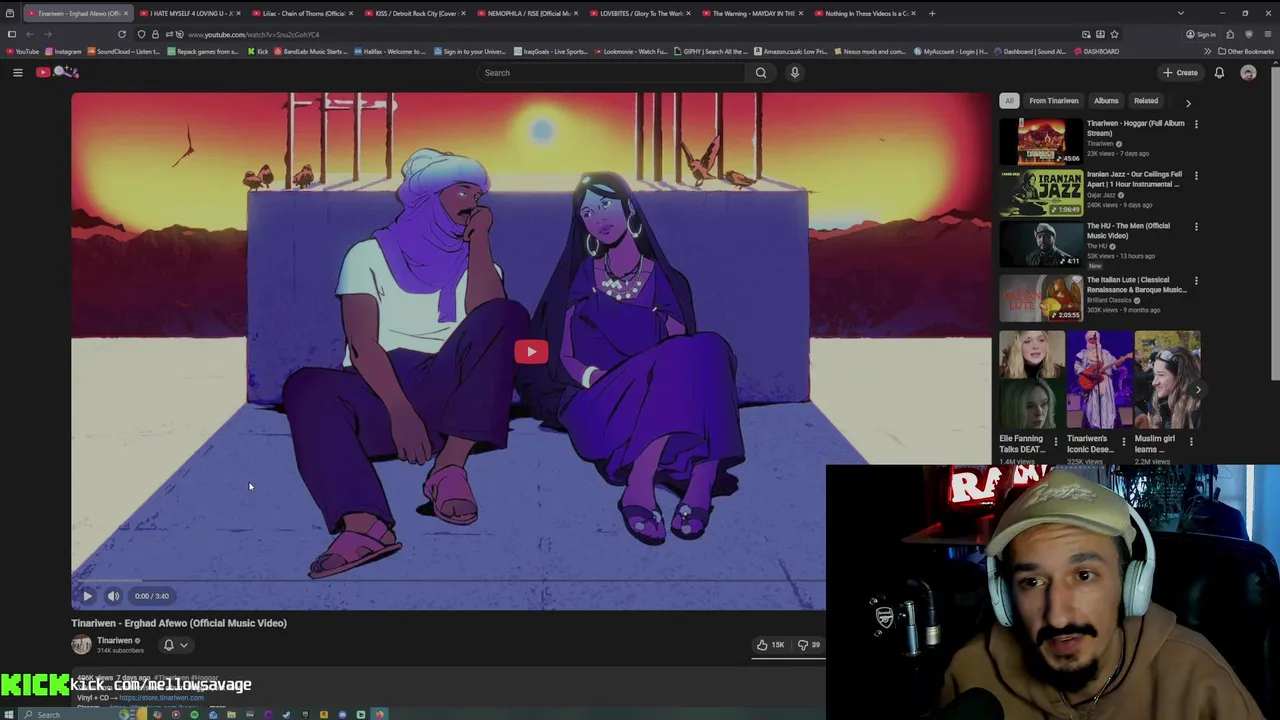This screenshot has width=1280, height=720.
Task: Open the options for the Tinariwen's Iconic short
Action: coord(1123,441)
